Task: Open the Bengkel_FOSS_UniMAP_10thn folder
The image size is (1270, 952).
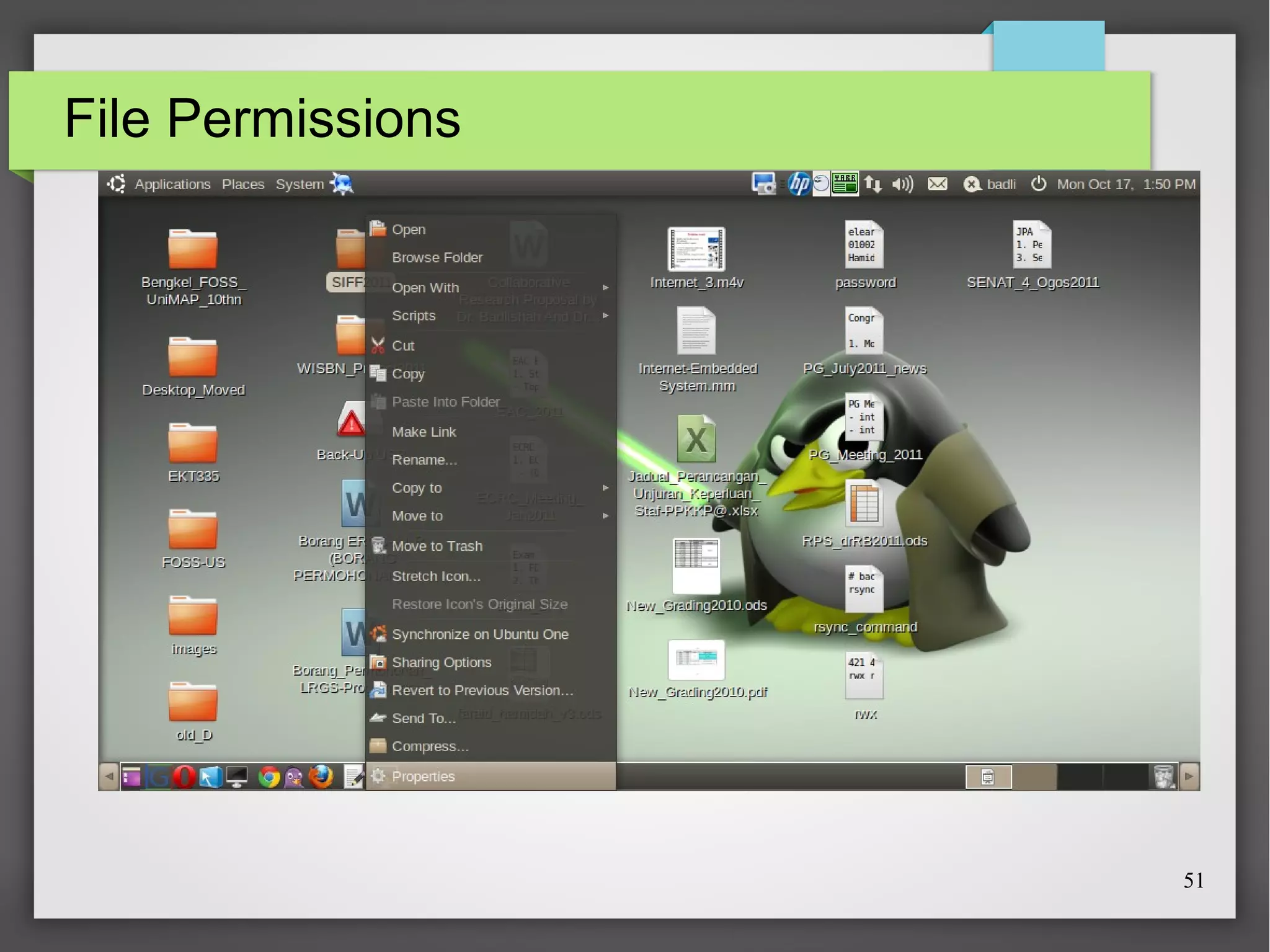Action: [193, 249]
